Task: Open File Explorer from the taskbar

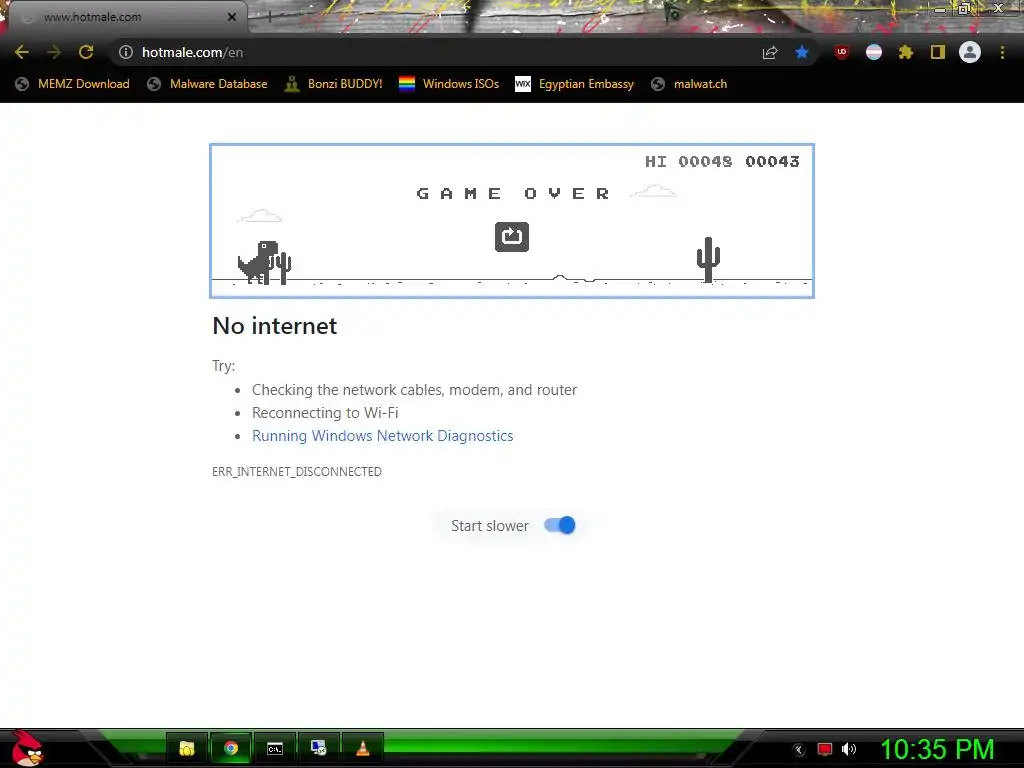Action: (187, 748)
